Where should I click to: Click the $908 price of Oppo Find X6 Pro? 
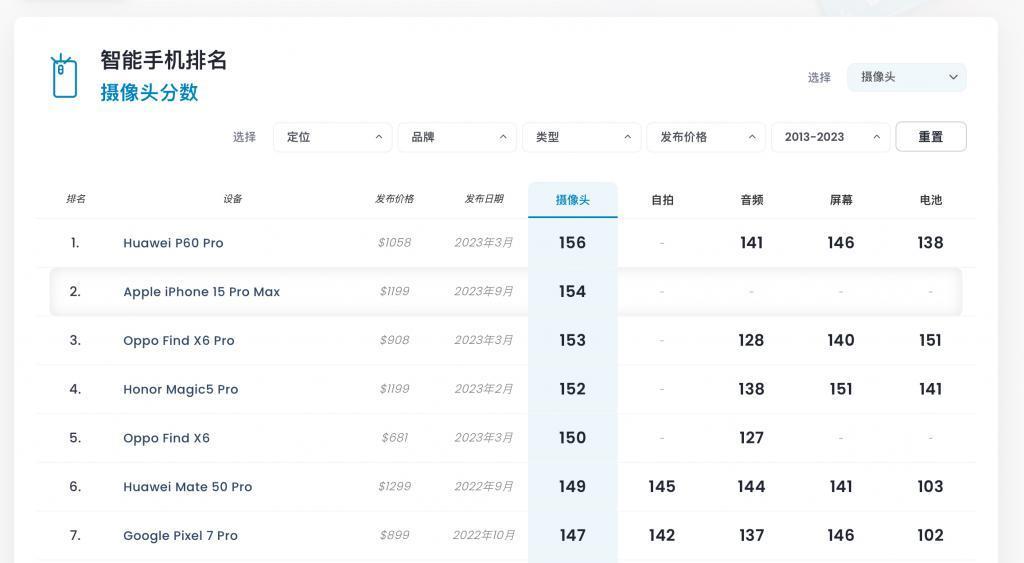(394, 340)
